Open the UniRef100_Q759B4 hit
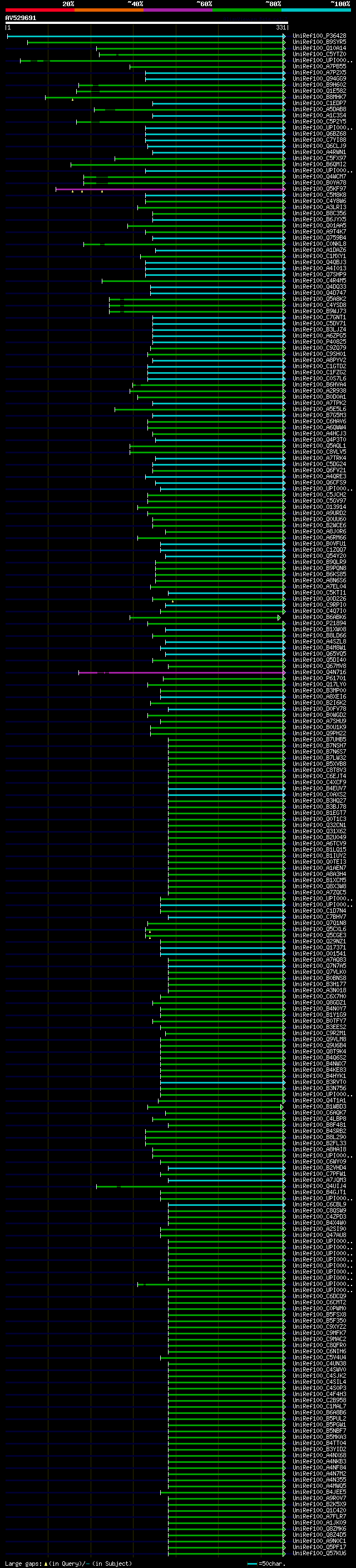356x1568 pixels. [319, 238]
